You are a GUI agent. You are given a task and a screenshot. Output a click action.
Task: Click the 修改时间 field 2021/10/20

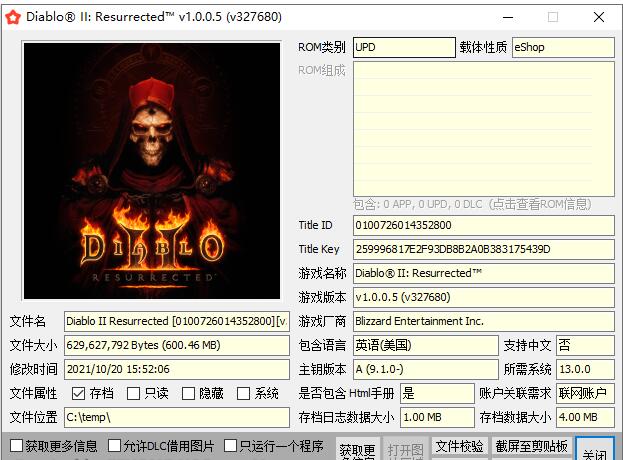[177, 369]
